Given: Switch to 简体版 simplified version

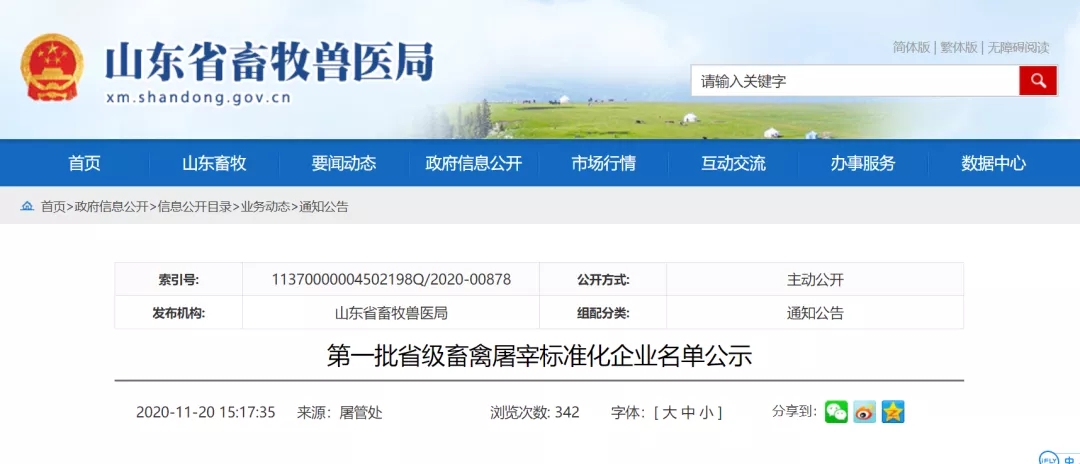Looking at the screenshot, I should tap(911, 48).
